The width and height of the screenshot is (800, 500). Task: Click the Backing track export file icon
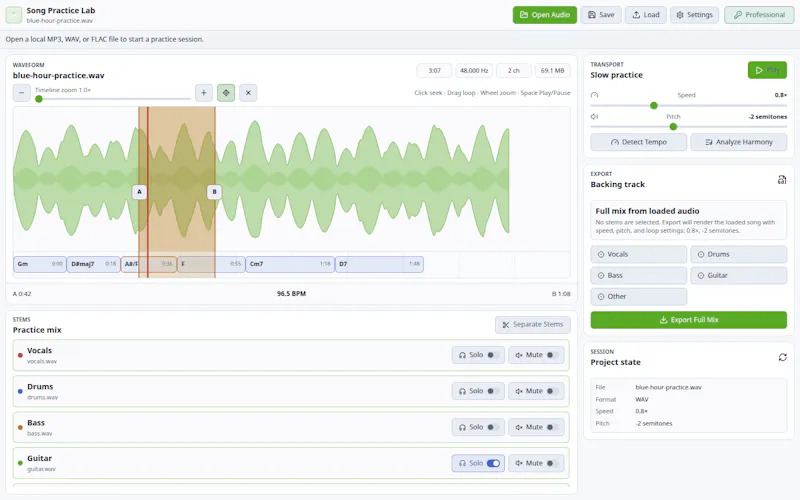click(782, 180)
